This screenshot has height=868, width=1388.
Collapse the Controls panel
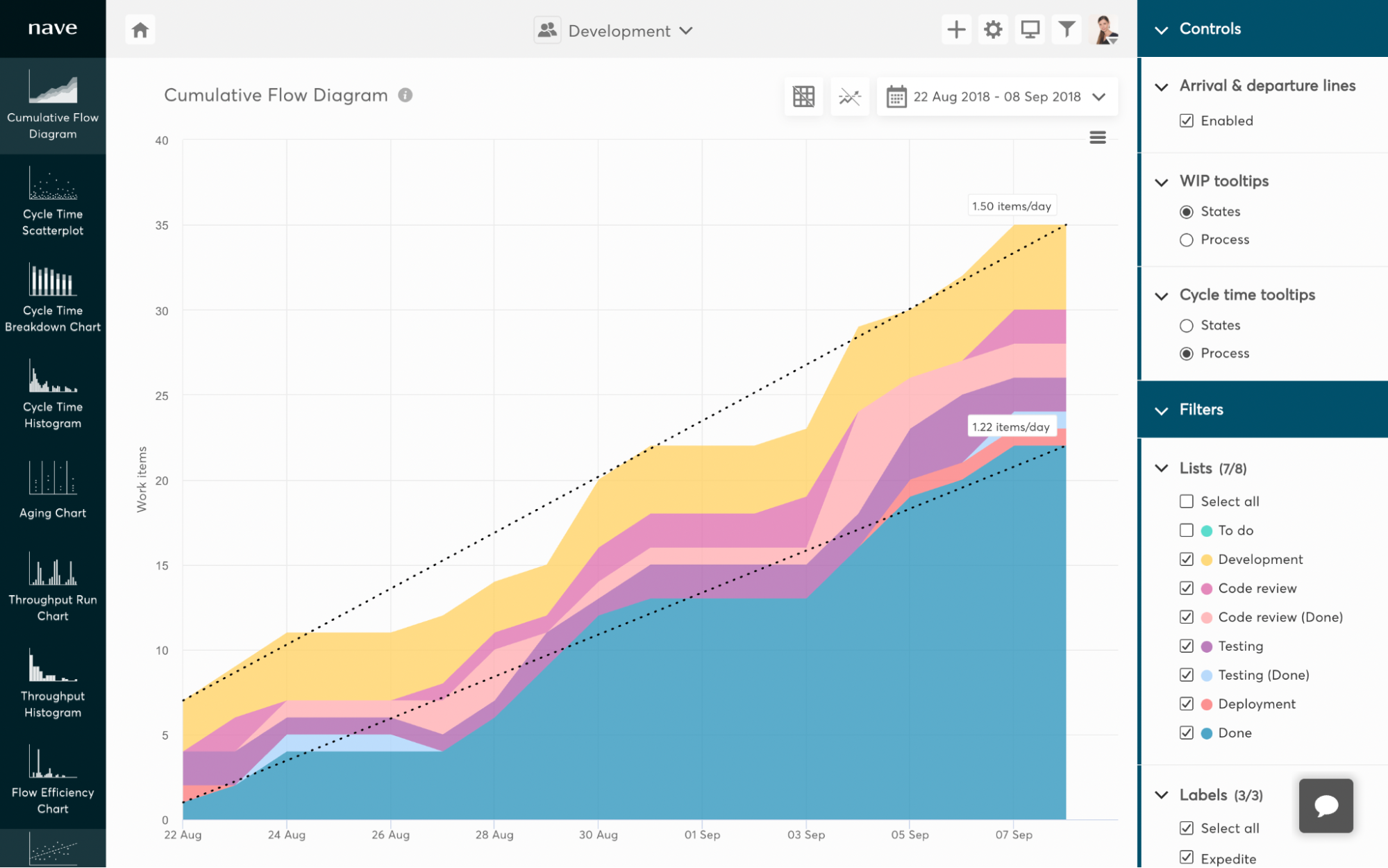[x=1161, y=29]
